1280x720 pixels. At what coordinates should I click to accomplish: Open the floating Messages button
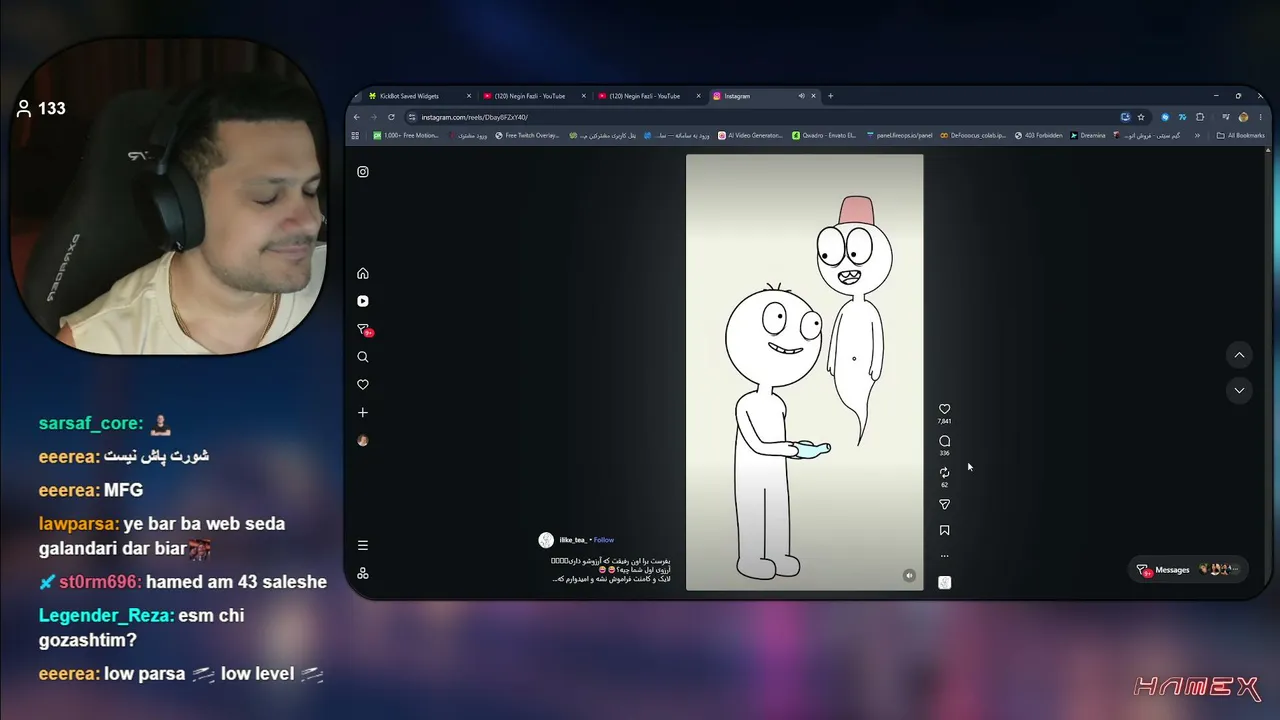1188,570
